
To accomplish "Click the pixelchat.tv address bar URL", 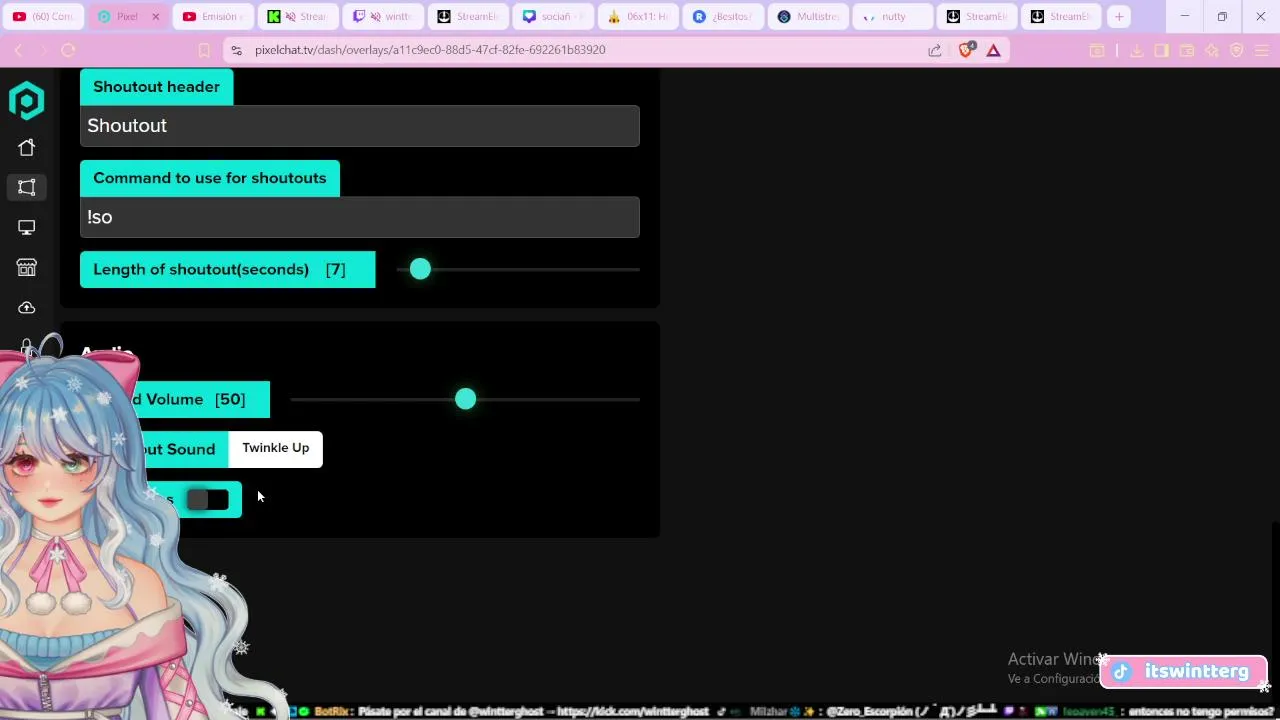I will (x=430, y=50).
